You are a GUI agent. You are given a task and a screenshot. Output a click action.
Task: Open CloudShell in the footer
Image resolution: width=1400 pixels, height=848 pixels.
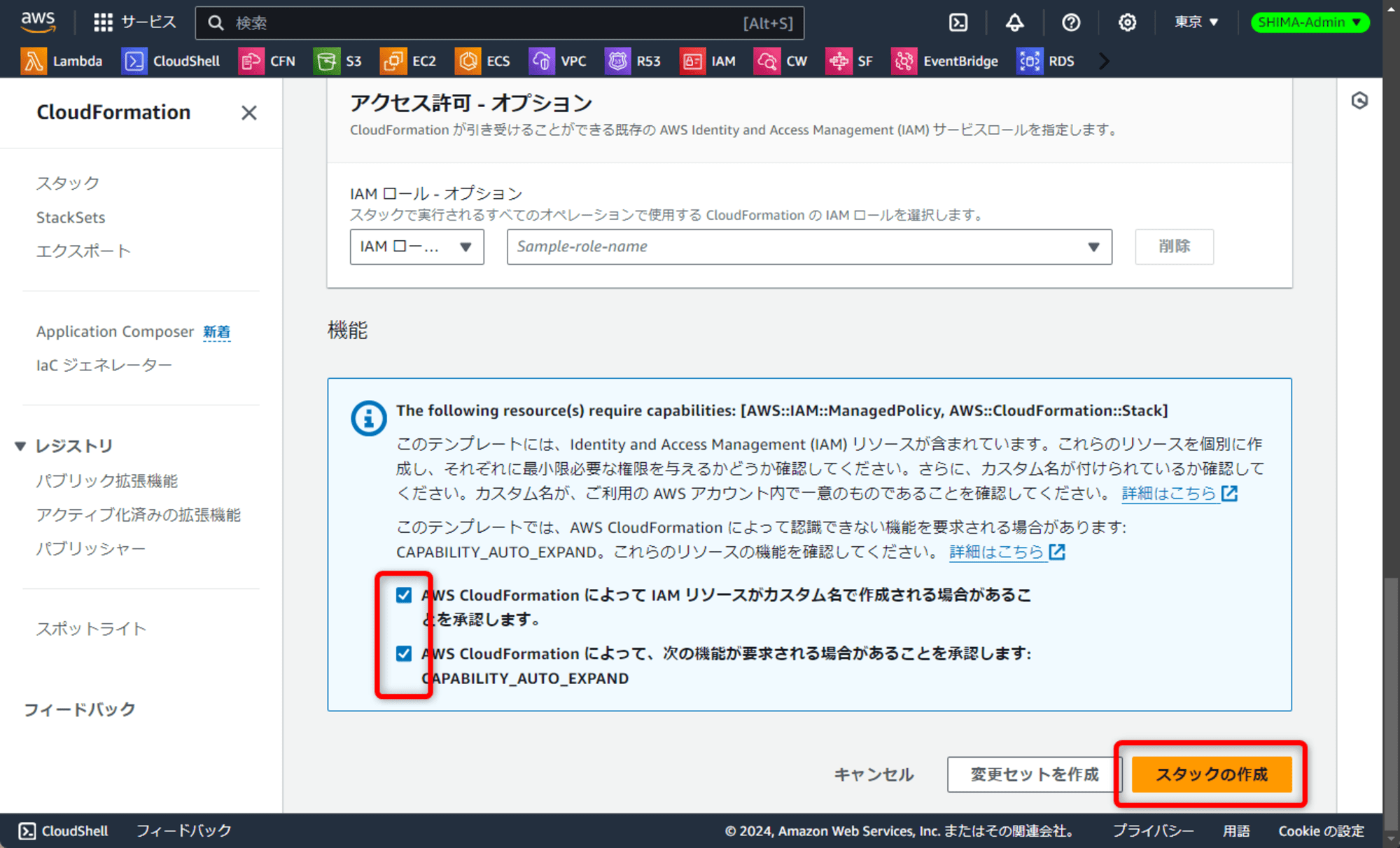click(64, 830)
